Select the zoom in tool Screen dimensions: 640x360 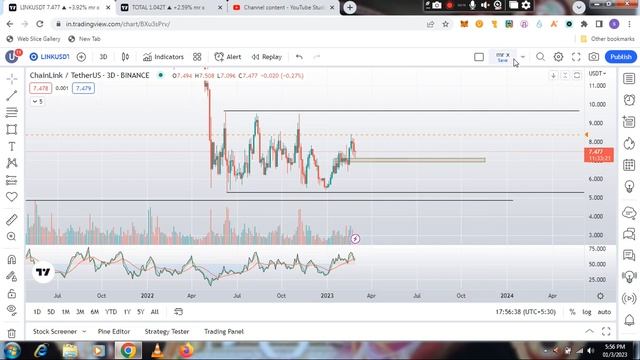(12, 236)
